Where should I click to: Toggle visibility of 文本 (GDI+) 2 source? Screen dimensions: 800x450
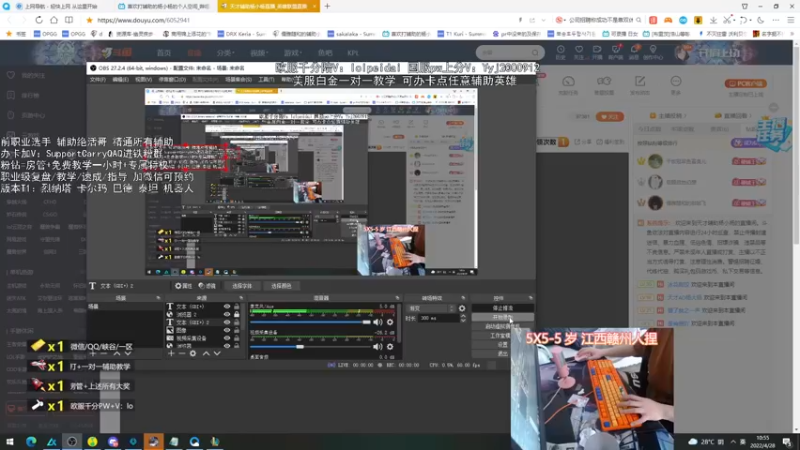(227, 322)
